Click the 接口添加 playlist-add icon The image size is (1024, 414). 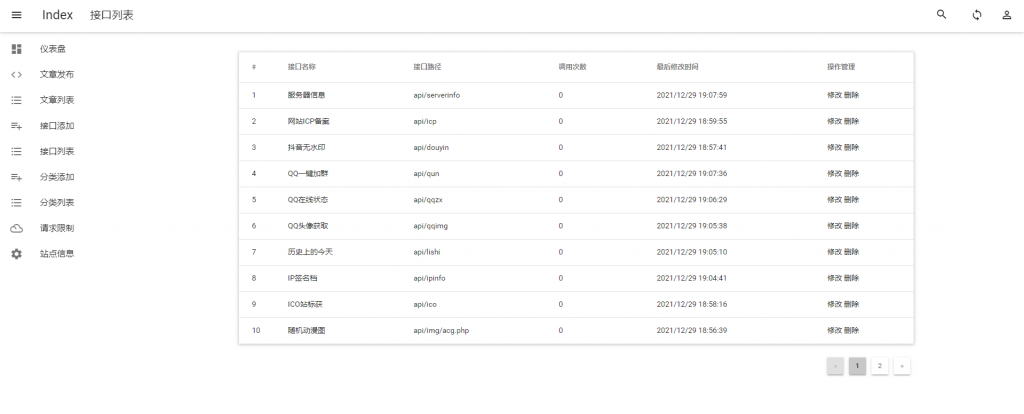16,126
